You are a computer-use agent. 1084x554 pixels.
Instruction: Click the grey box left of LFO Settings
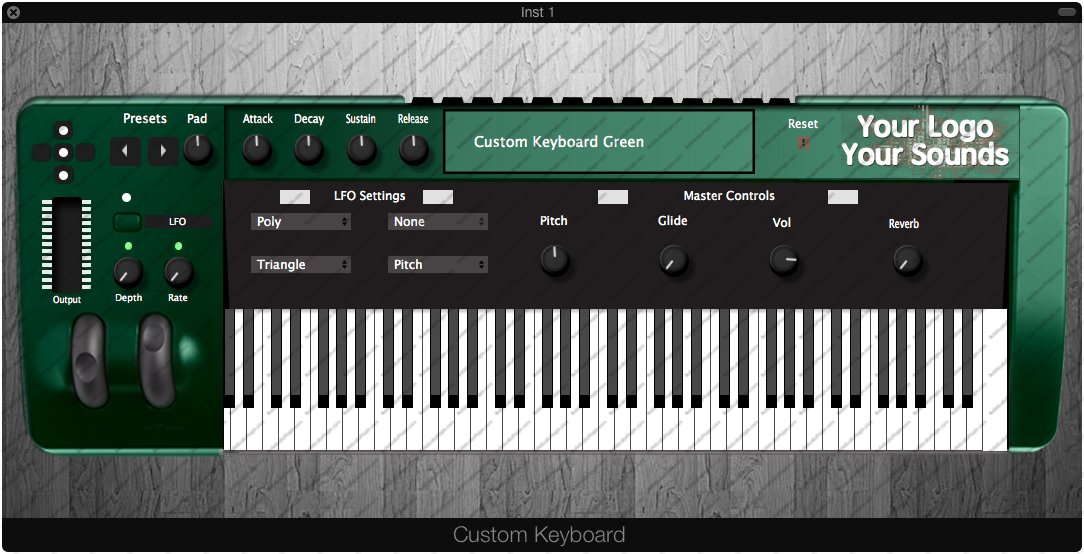[295, 197]
